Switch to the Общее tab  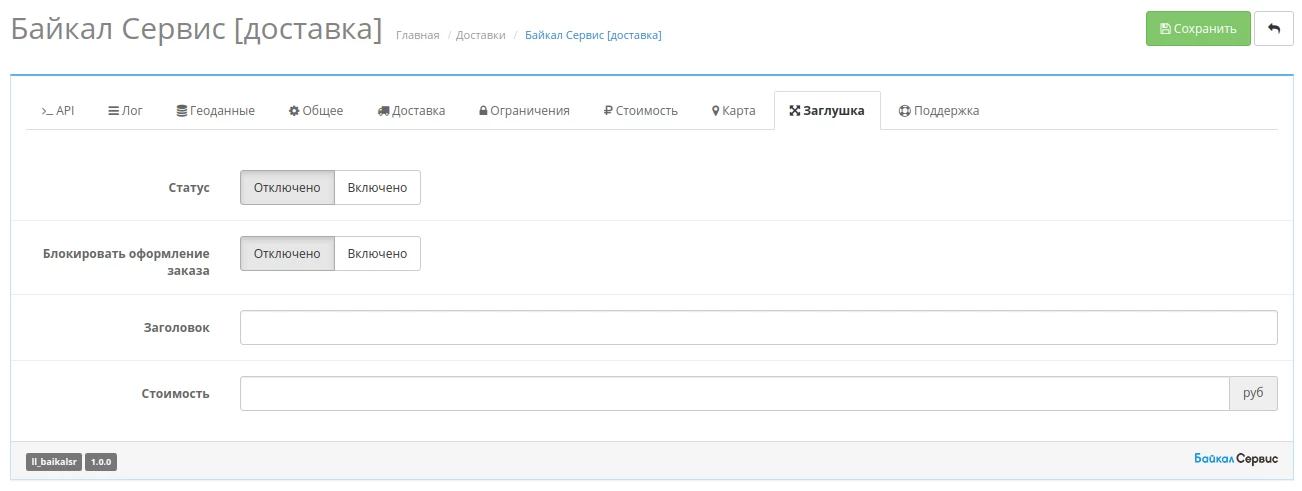click(316, 111)
